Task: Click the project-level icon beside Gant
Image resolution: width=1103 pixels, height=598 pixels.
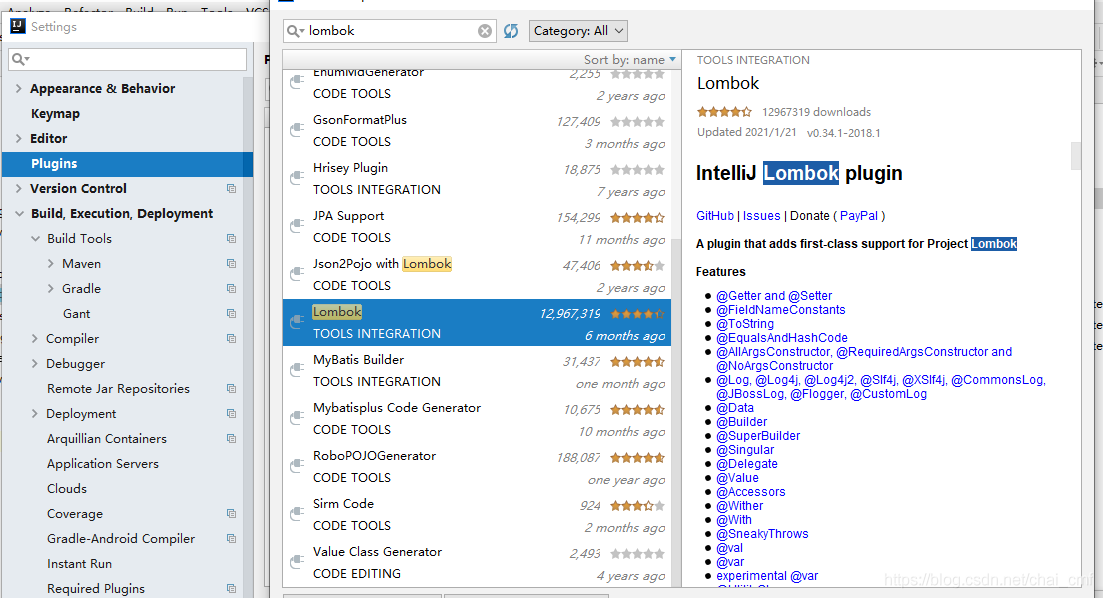Action: [x=231, y=314]
